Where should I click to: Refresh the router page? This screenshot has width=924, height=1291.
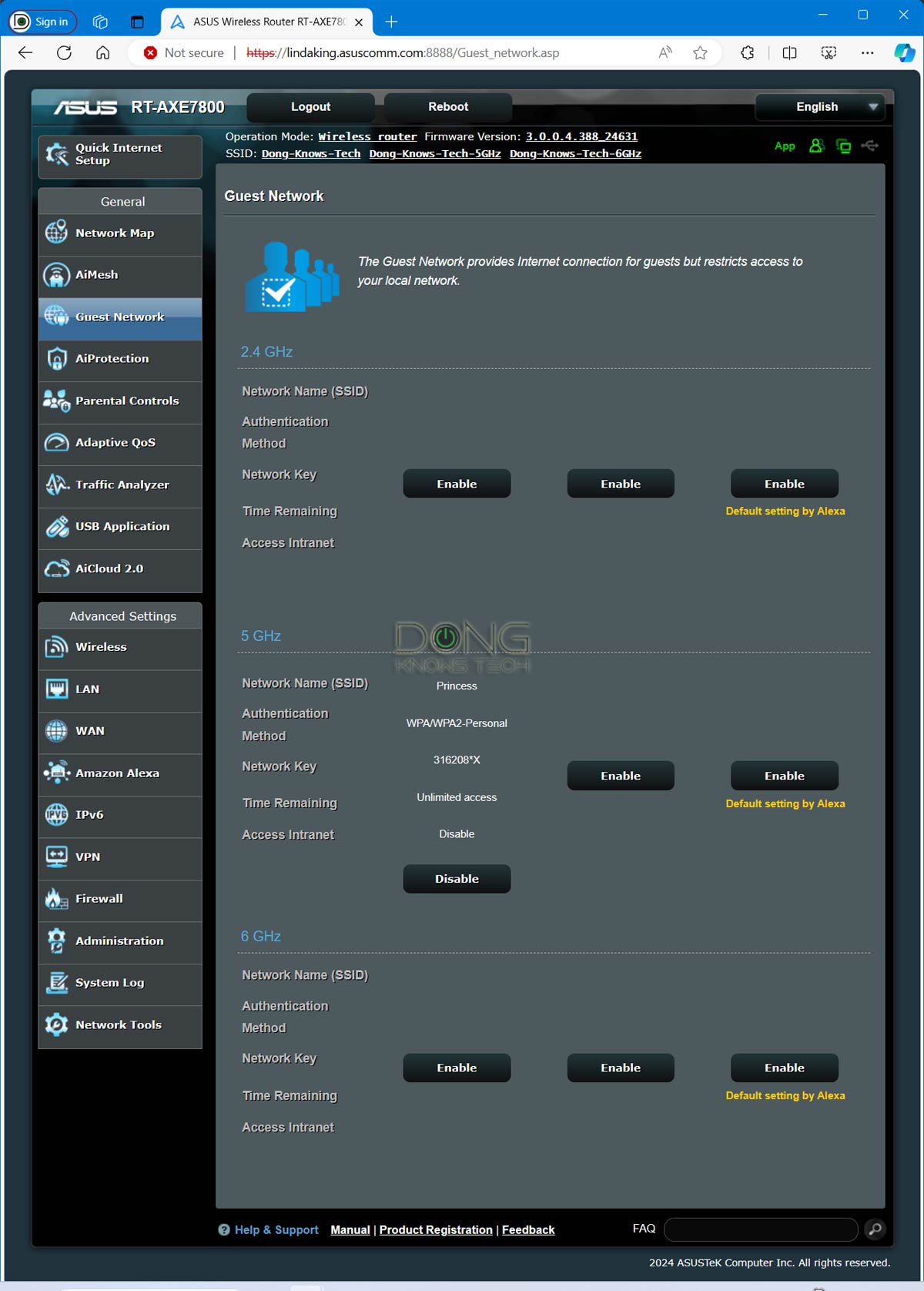(x=65, y=52)
